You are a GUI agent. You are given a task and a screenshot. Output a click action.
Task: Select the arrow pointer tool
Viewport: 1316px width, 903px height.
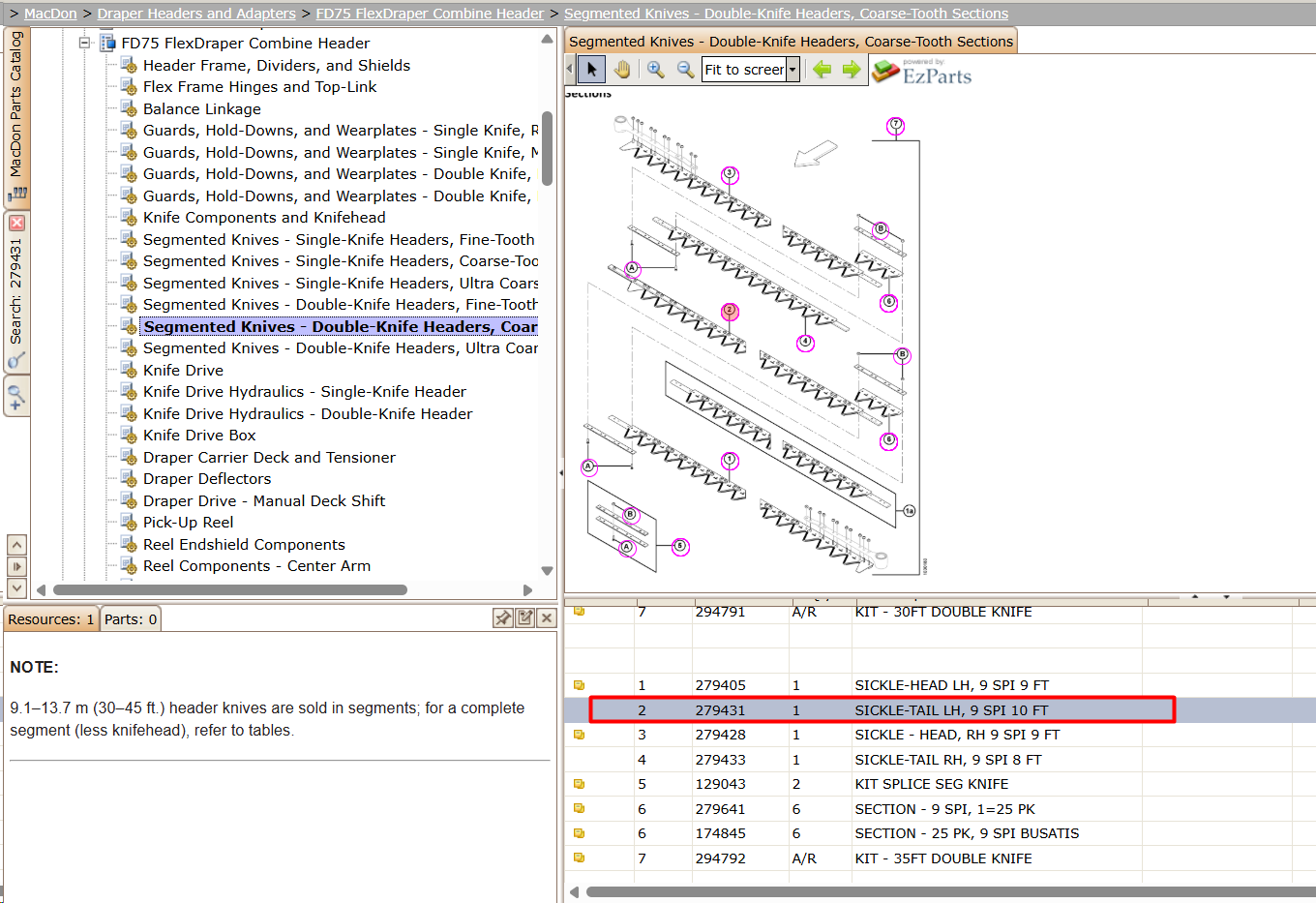point(592,70)
